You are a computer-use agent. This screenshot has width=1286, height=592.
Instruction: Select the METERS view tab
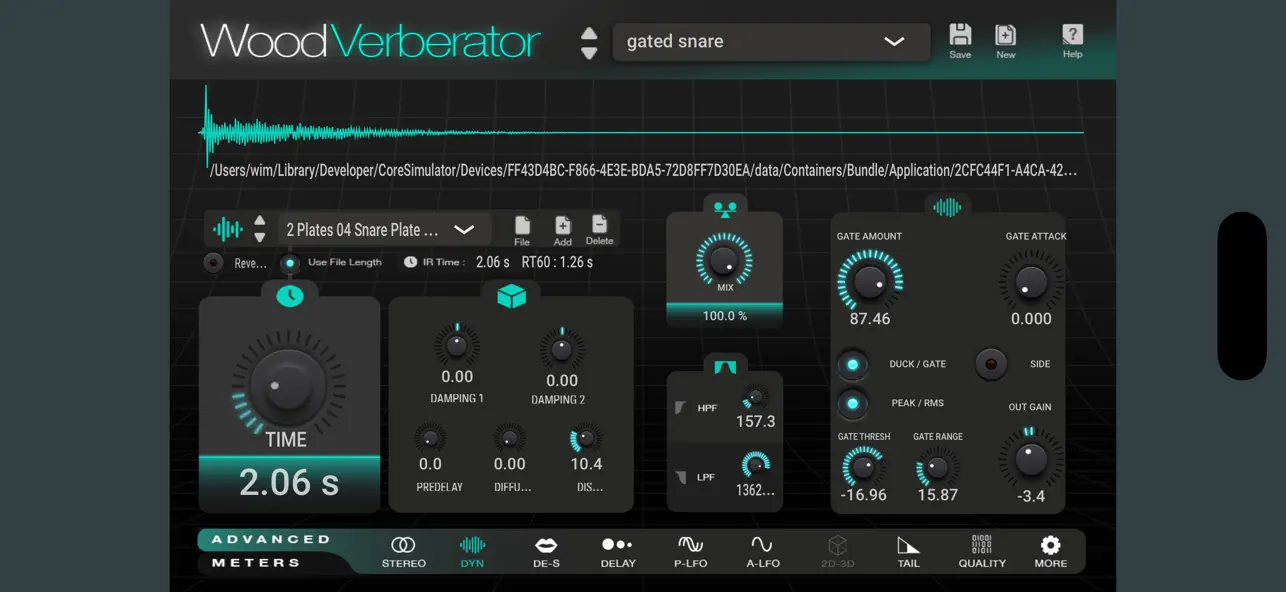[256, 563]
